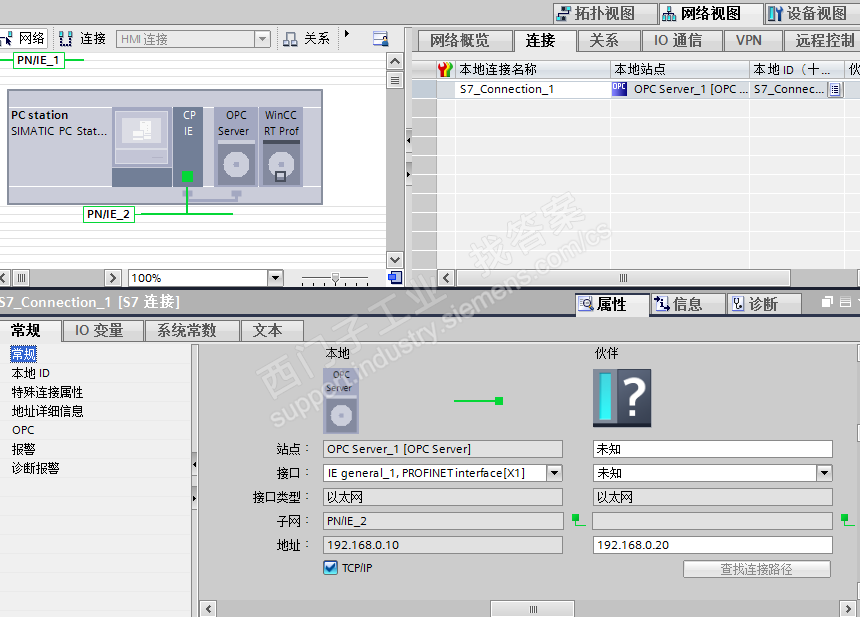Viewport: 860px width, 617px height.
Task: Click the Find connection path button
Action: coord(757,569)
